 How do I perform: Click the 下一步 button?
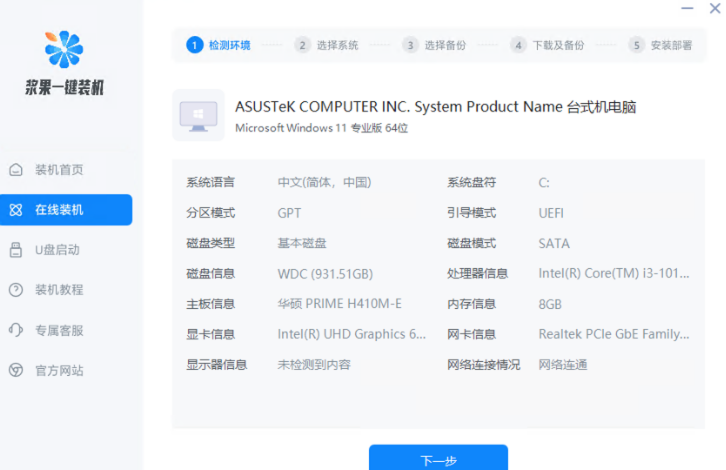coord(438,457)
